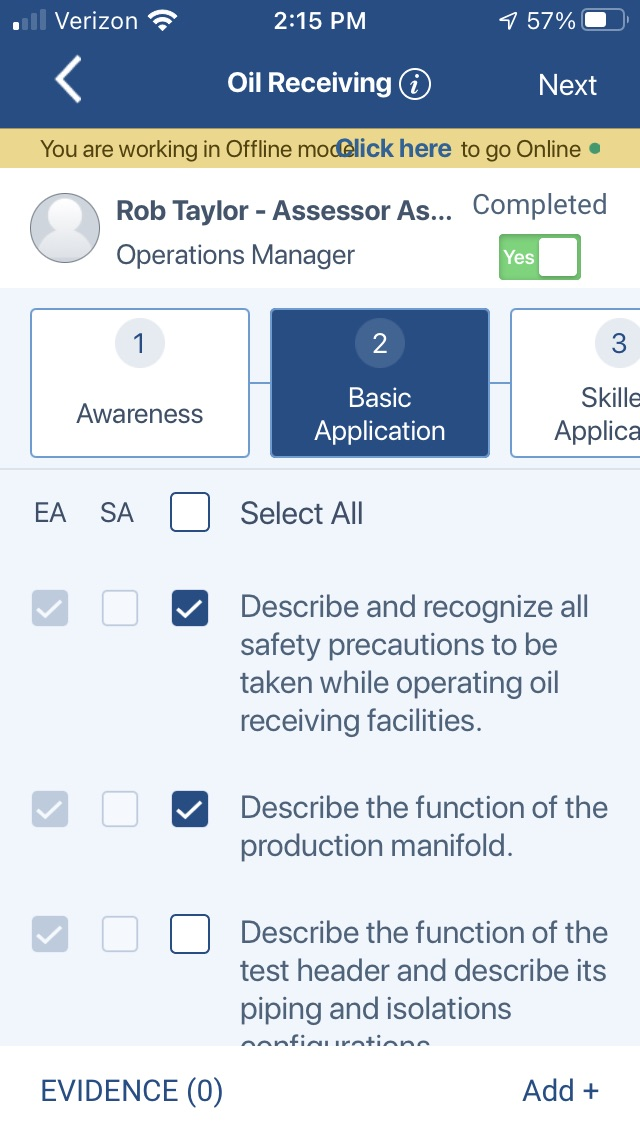Screen dimensions: 640x1136
Task: Check the test header function checkbox
Action: point(190,934)
